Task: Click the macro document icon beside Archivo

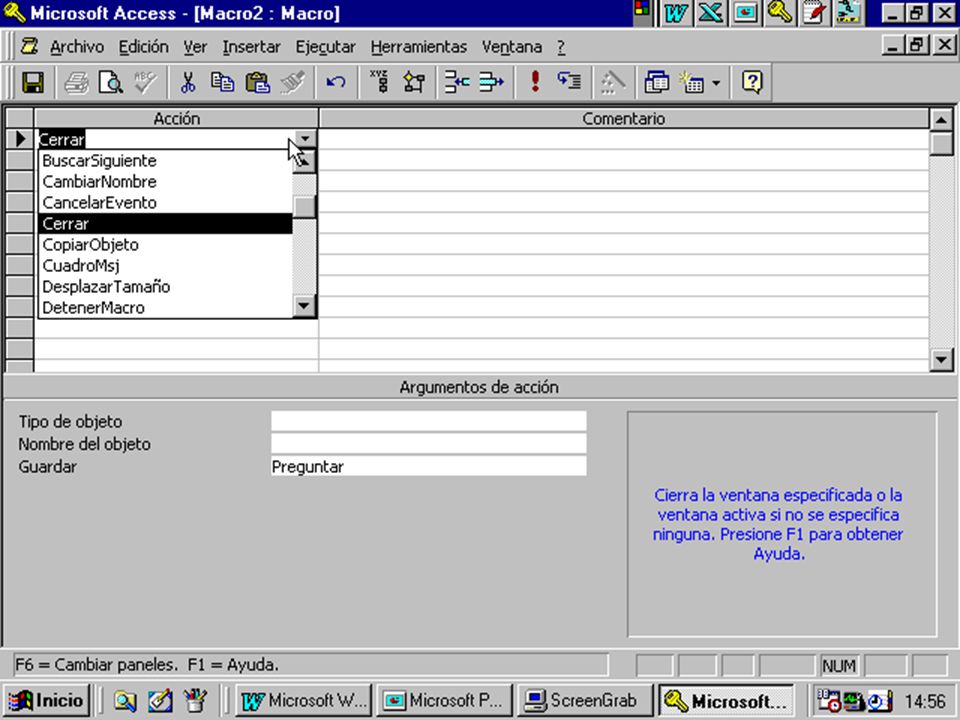Action: [29, 47]
